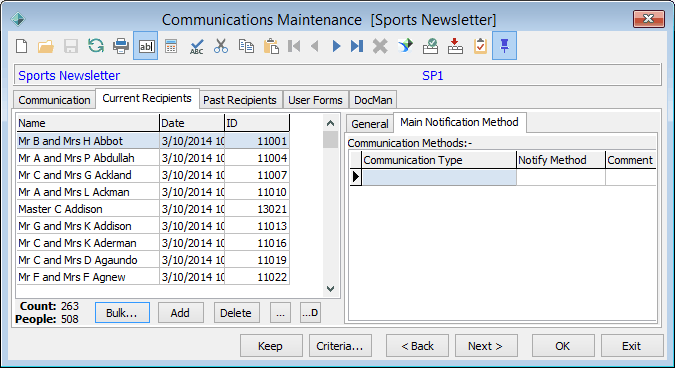Refresh data with the green arrows icon
675x368 pixels.
96,46
